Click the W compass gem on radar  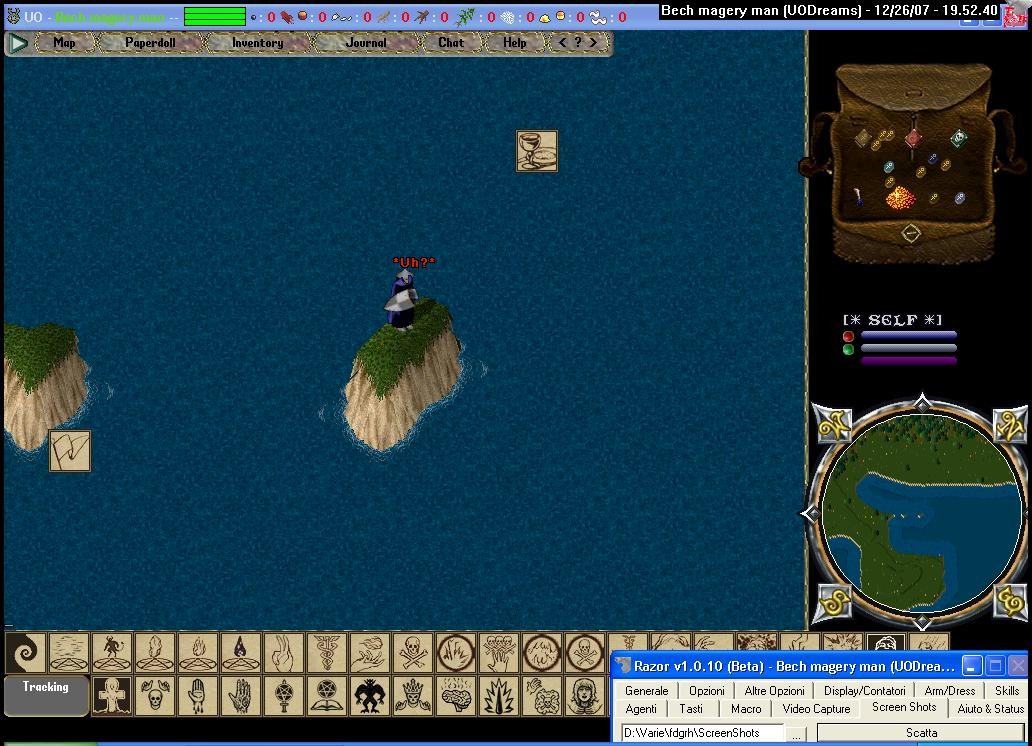[833, 425]
